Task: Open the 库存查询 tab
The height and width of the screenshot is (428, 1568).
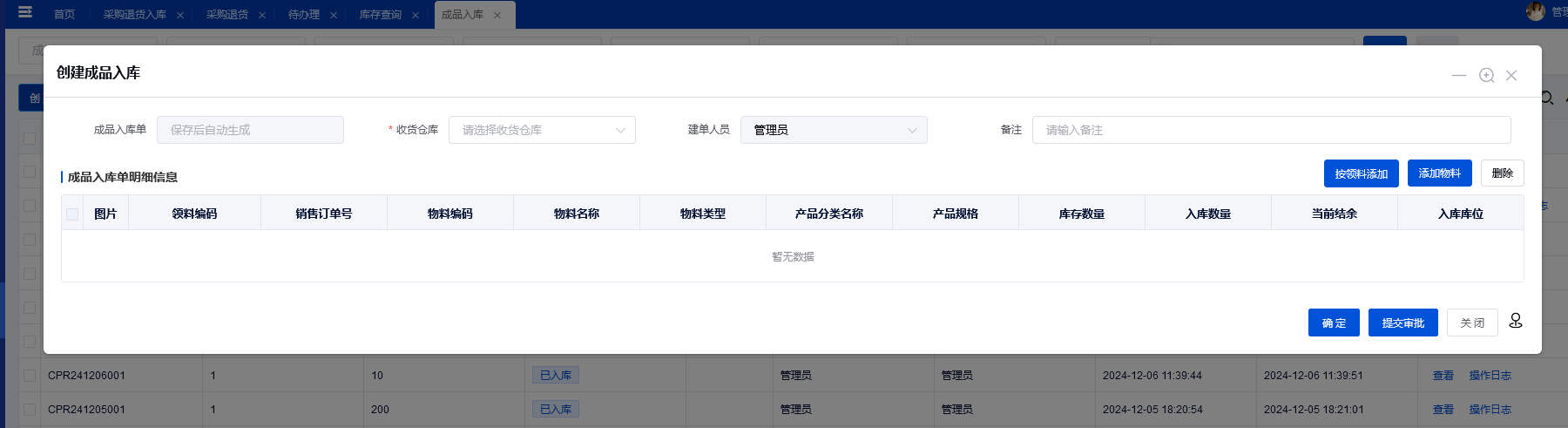Action: pos(381,15)
